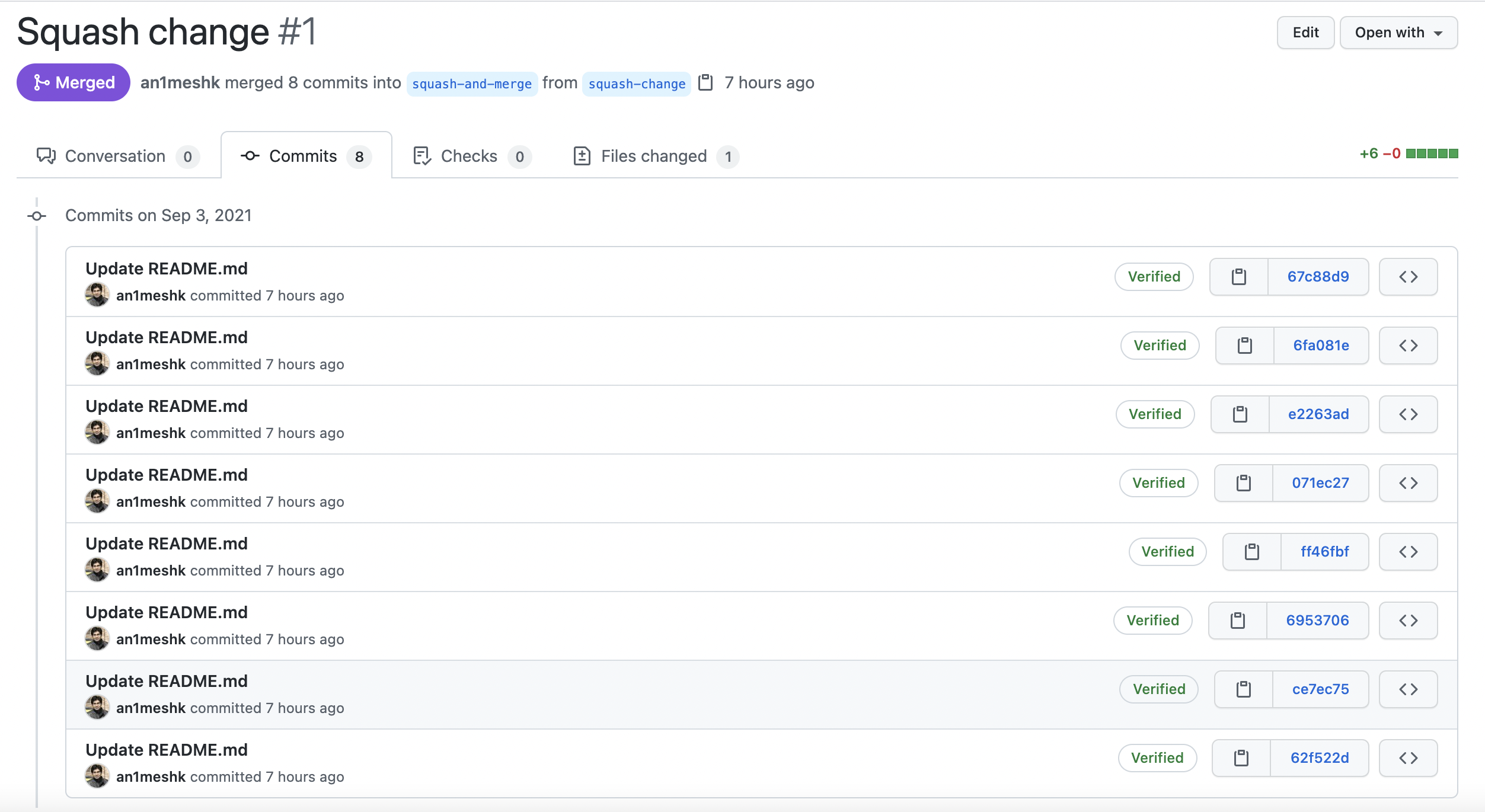This screenshot has height=812, width=1485.
Task: Copy full SHA for commit ff46fbf
Action: pos(1251,552)
